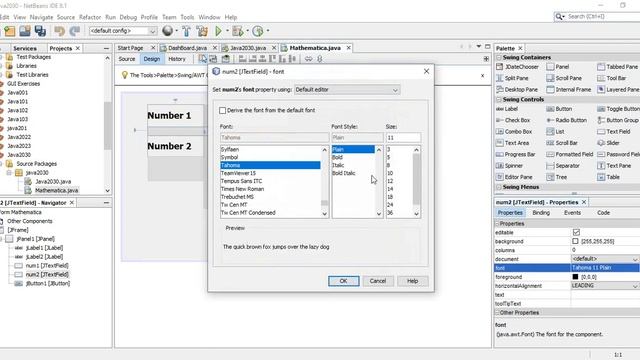Activate Selection Mode in designer toolbar
The height and width of the screenshot is (360, 640).
[202, 59]
